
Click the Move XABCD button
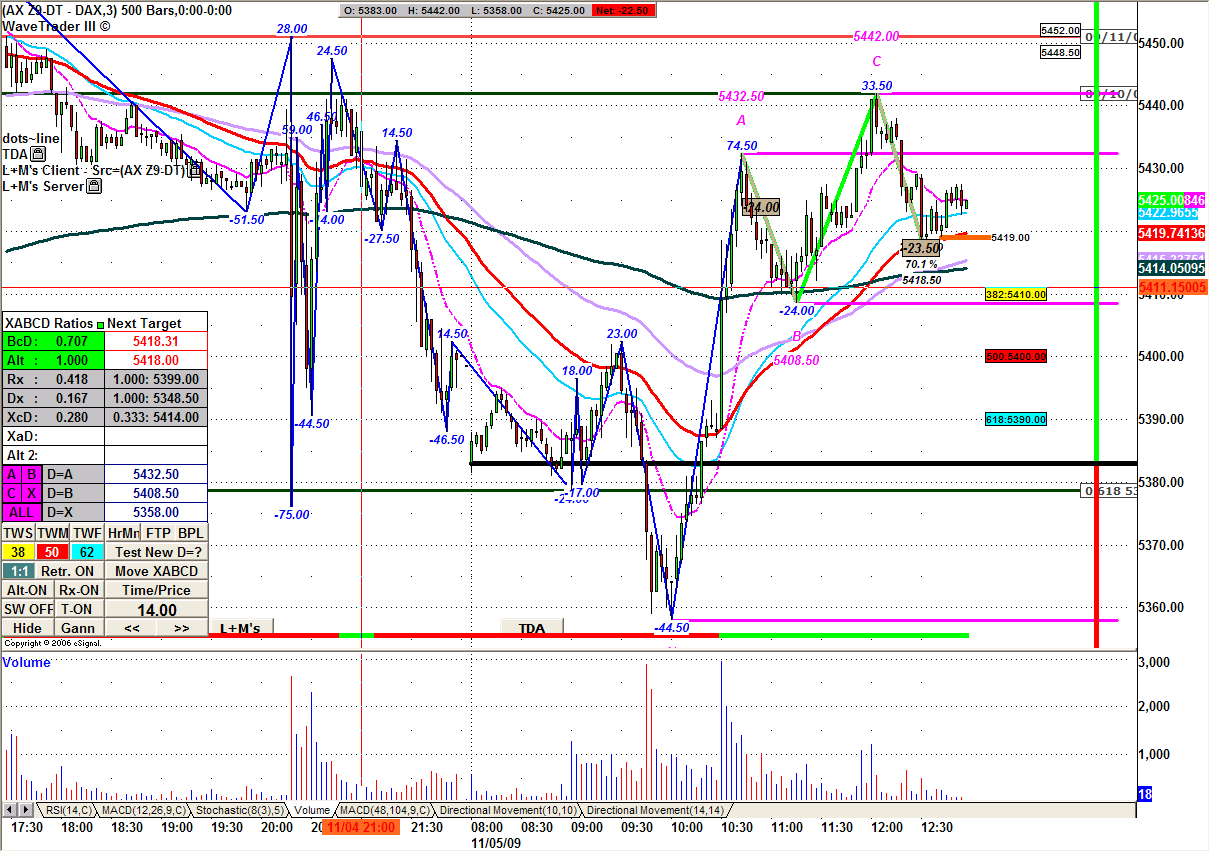coord(158,571)
